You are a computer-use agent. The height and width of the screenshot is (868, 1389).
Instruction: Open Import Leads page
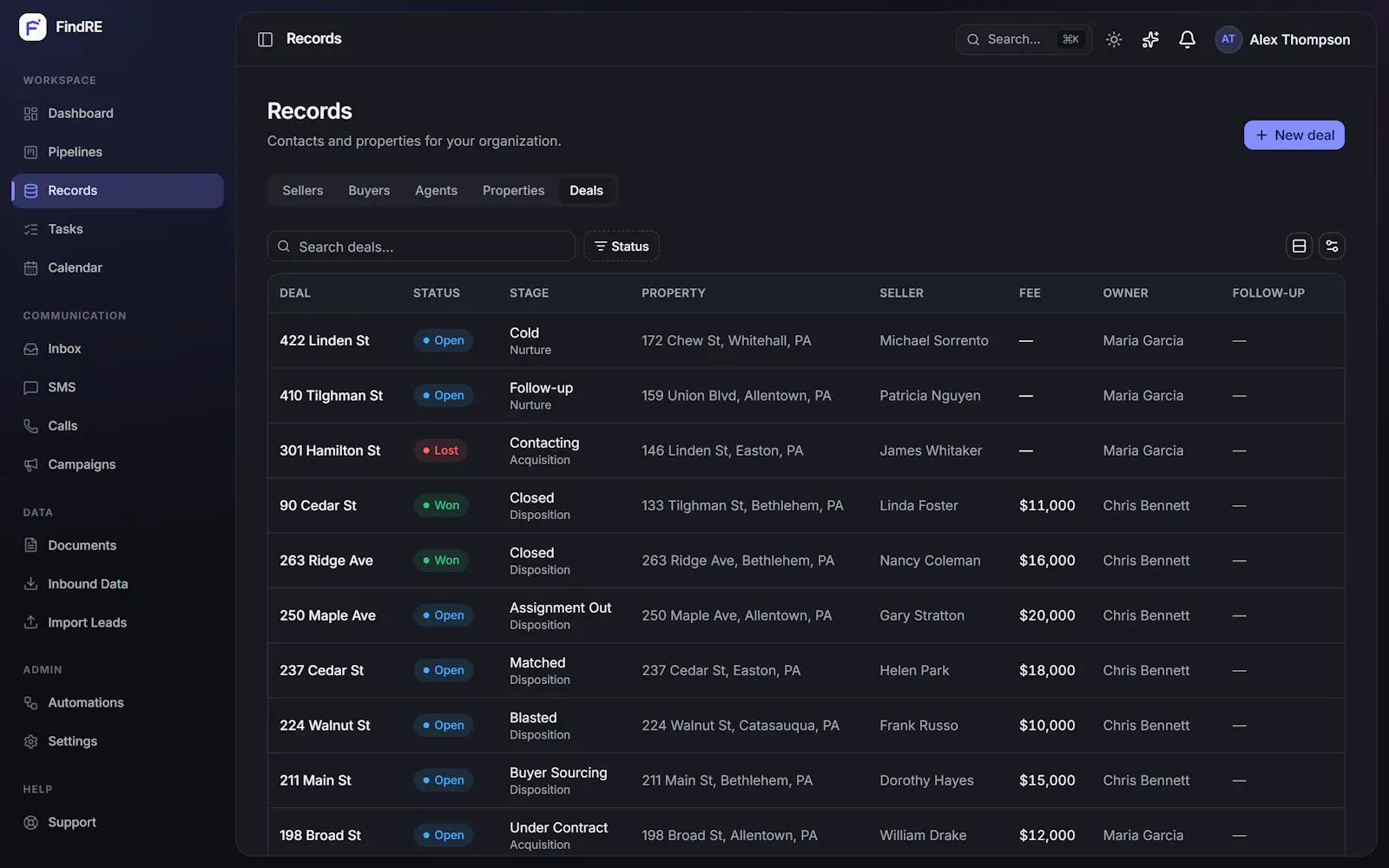pos(117,622)
